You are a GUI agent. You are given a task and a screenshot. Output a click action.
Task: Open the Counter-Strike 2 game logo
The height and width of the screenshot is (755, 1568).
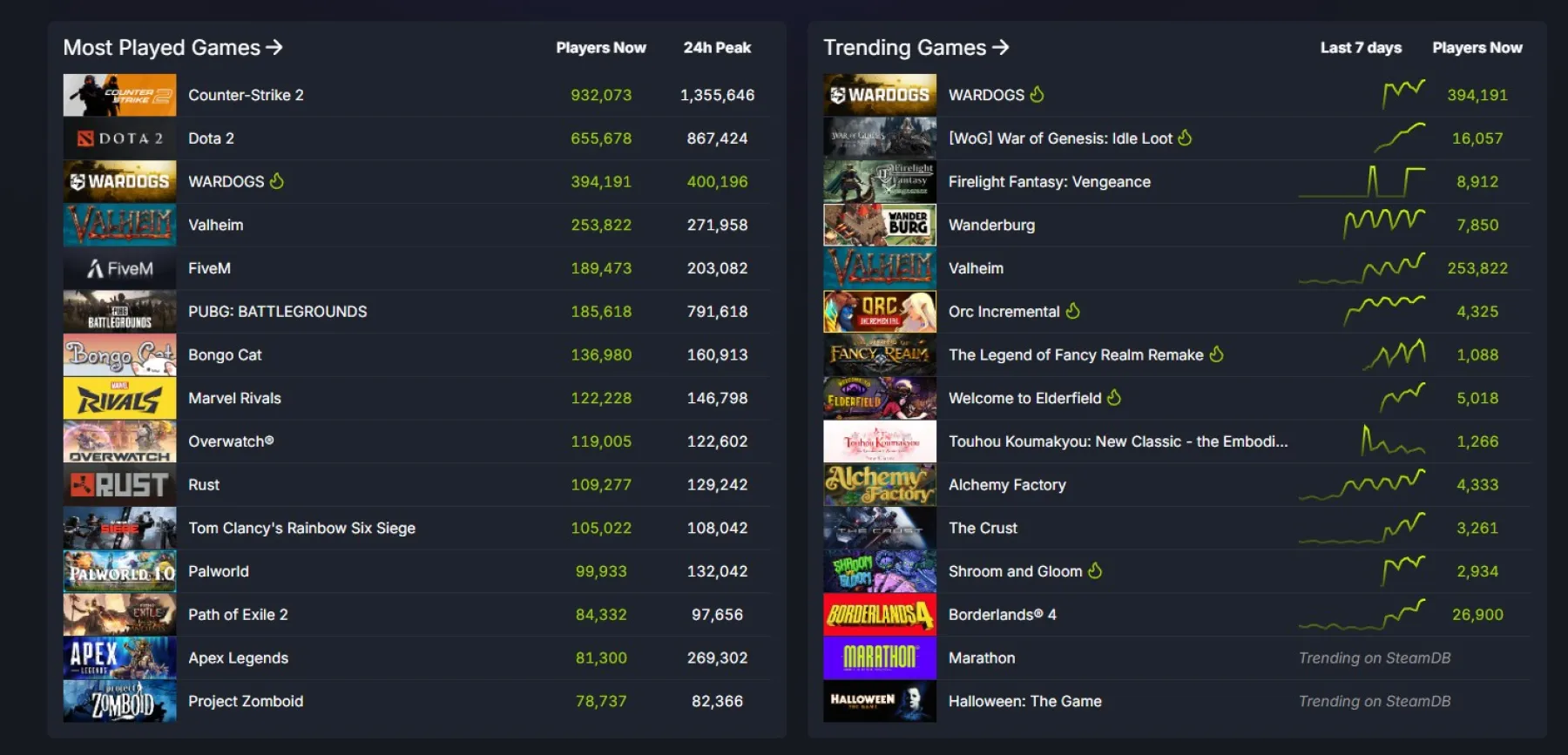coord(119,95)
